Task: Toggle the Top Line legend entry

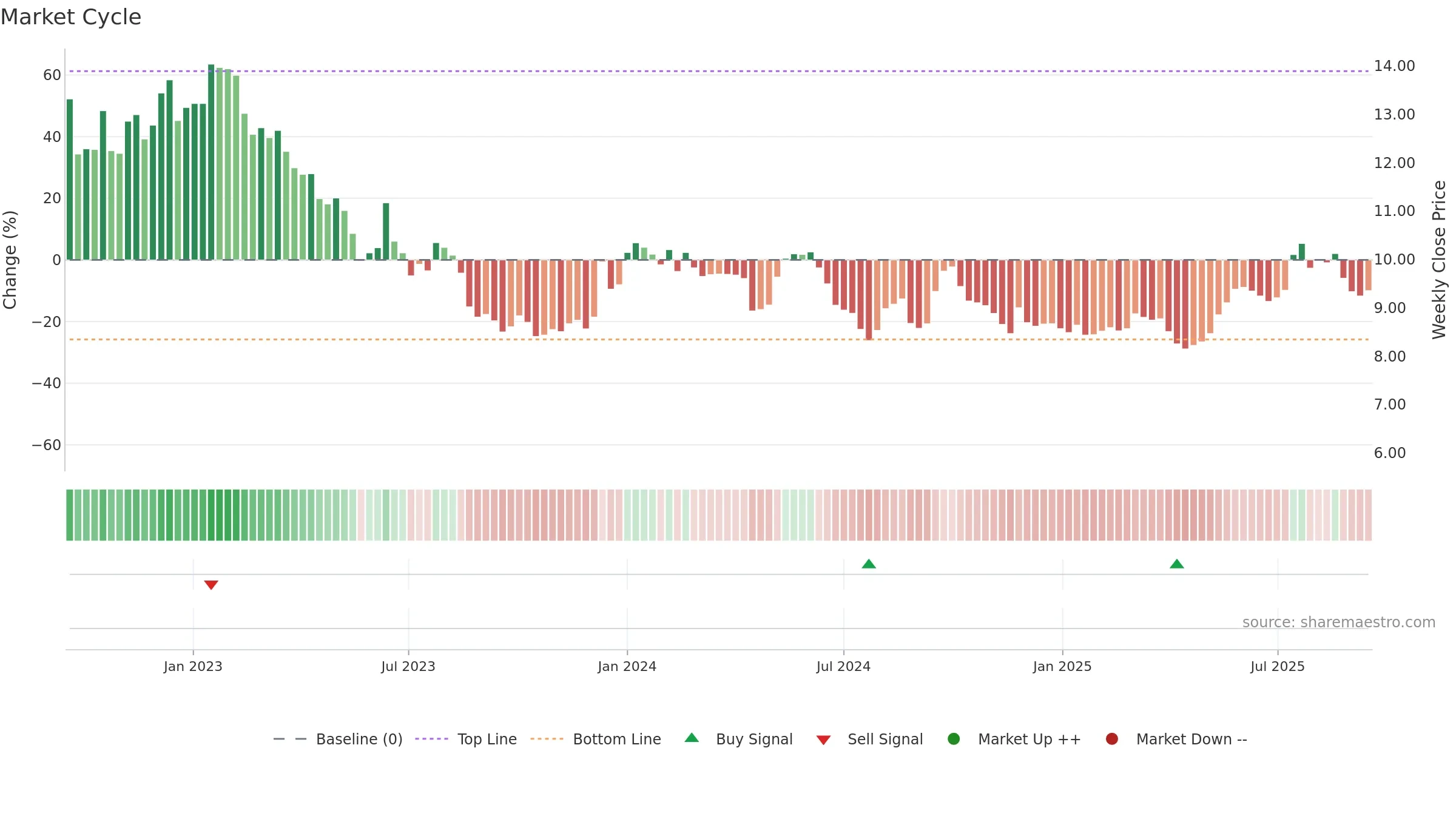Action: click(x=466, y=739)
